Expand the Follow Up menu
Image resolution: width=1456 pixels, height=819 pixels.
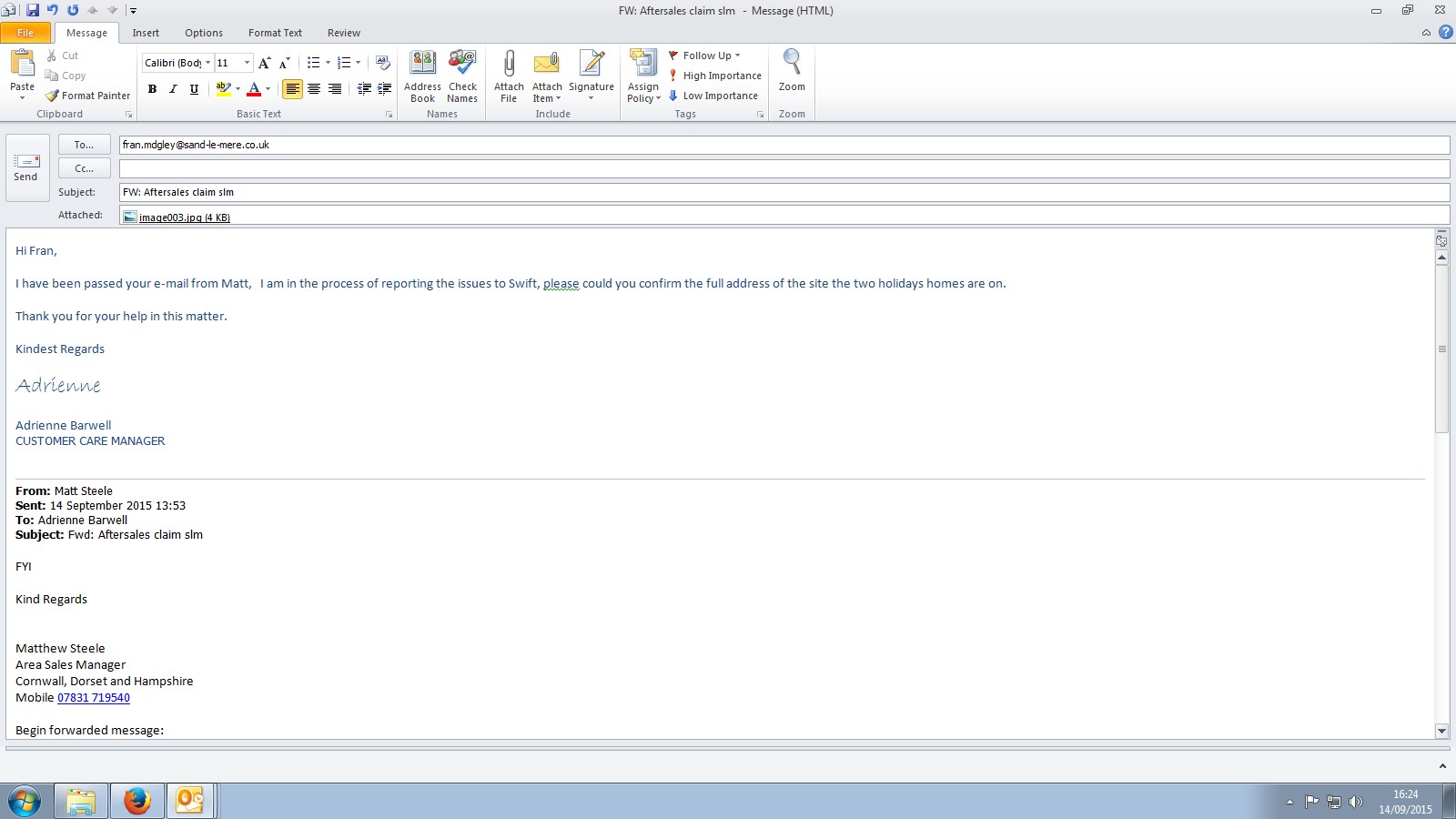[704, 56]
